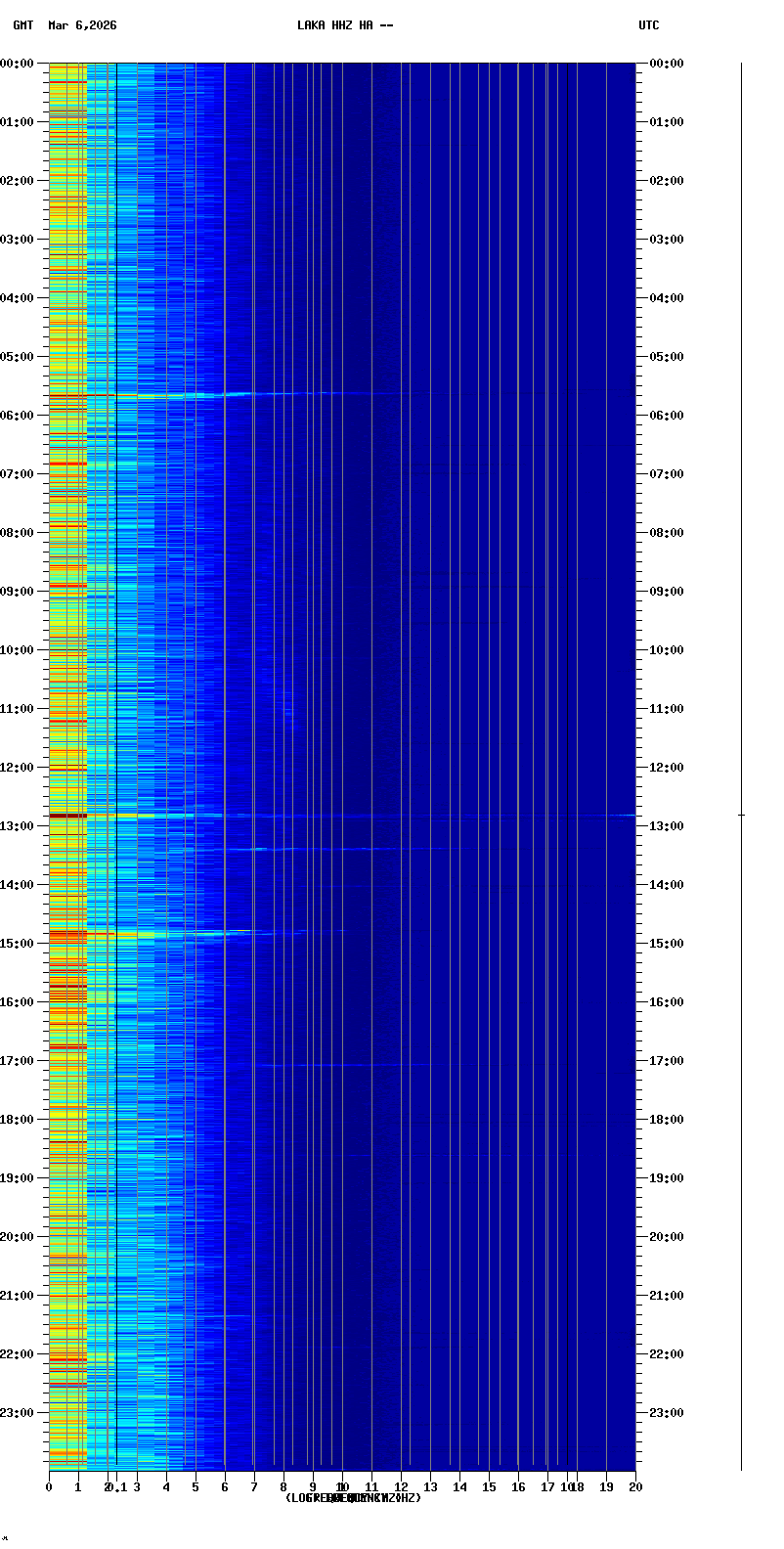Select 13:00 on the right UTC axis
784x1549 pixels.
(666, 826)
